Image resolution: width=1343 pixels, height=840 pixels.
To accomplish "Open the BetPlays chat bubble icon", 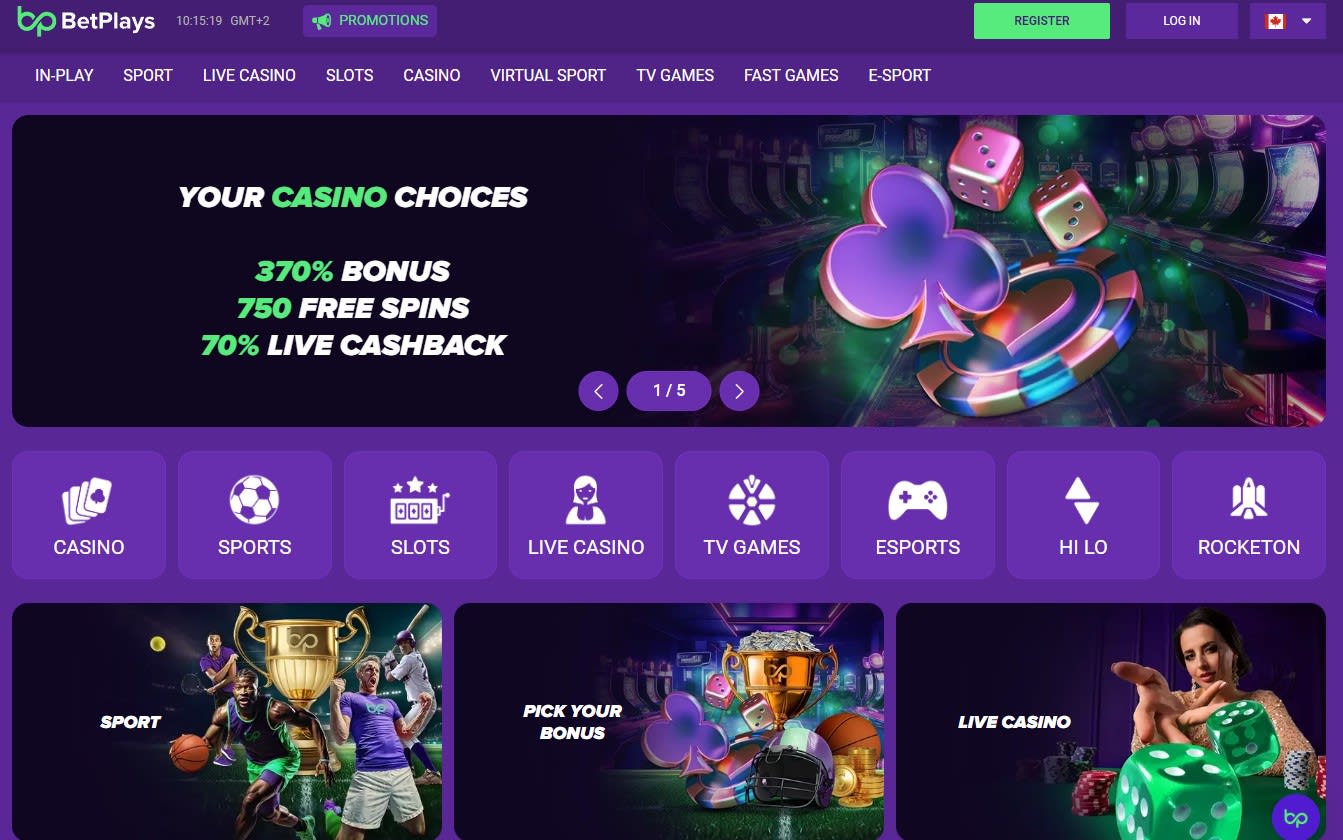I will (x=1296, y=818).
